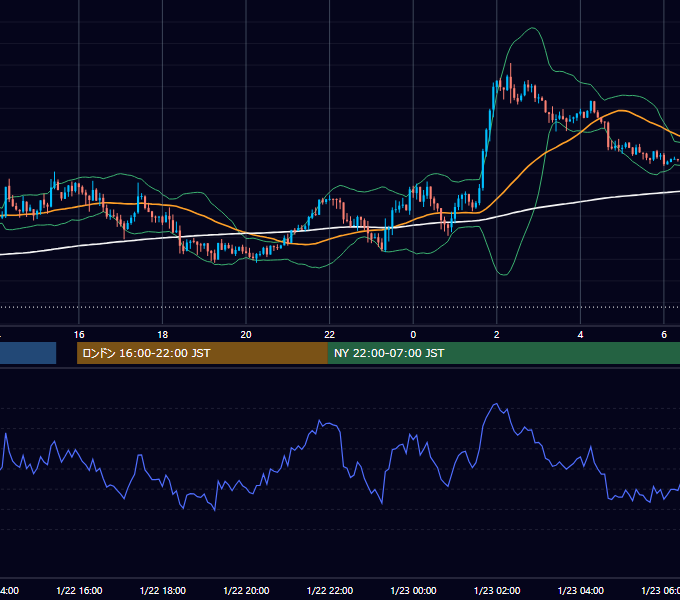Image resolution: width=680 pixels, height=600 pixels.
Task: Click the "6" hour label on price chart axis
Action: tap(664, 335)
